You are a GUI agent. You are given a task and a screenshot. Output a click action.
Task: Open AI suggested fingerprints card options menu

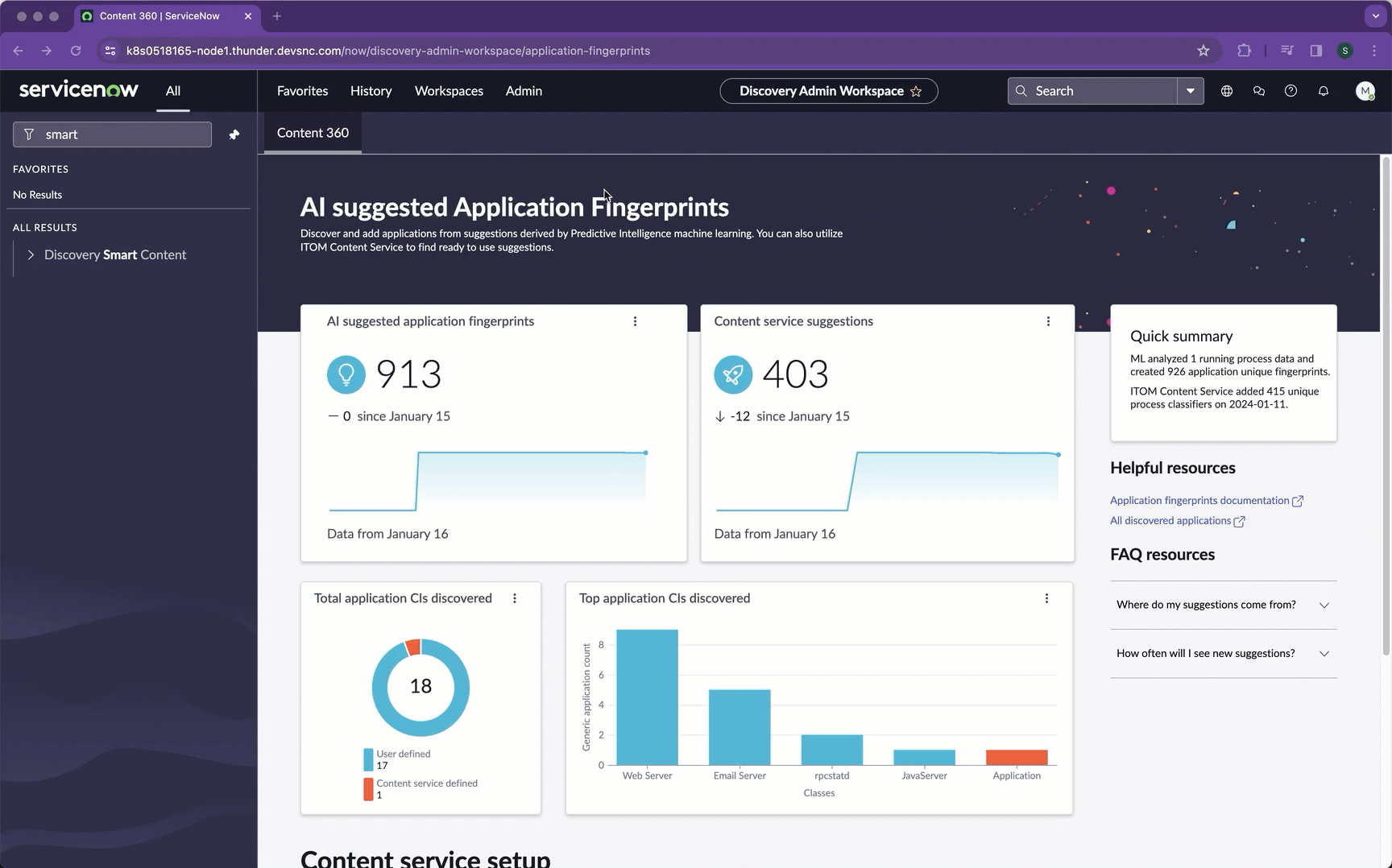pos(635,321)
